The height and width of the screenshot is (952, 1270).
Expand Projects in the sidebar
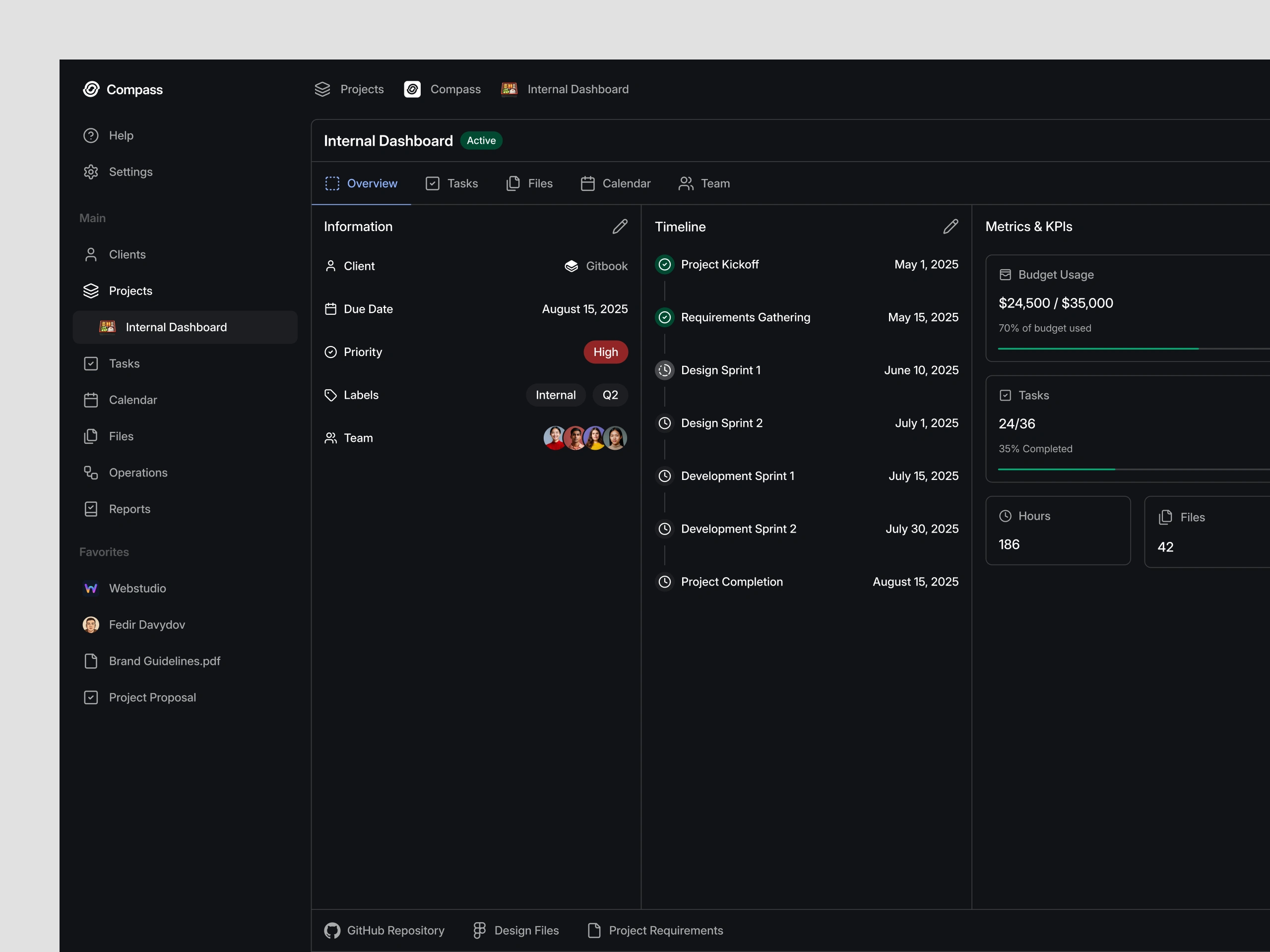click(x=130, y=291)
